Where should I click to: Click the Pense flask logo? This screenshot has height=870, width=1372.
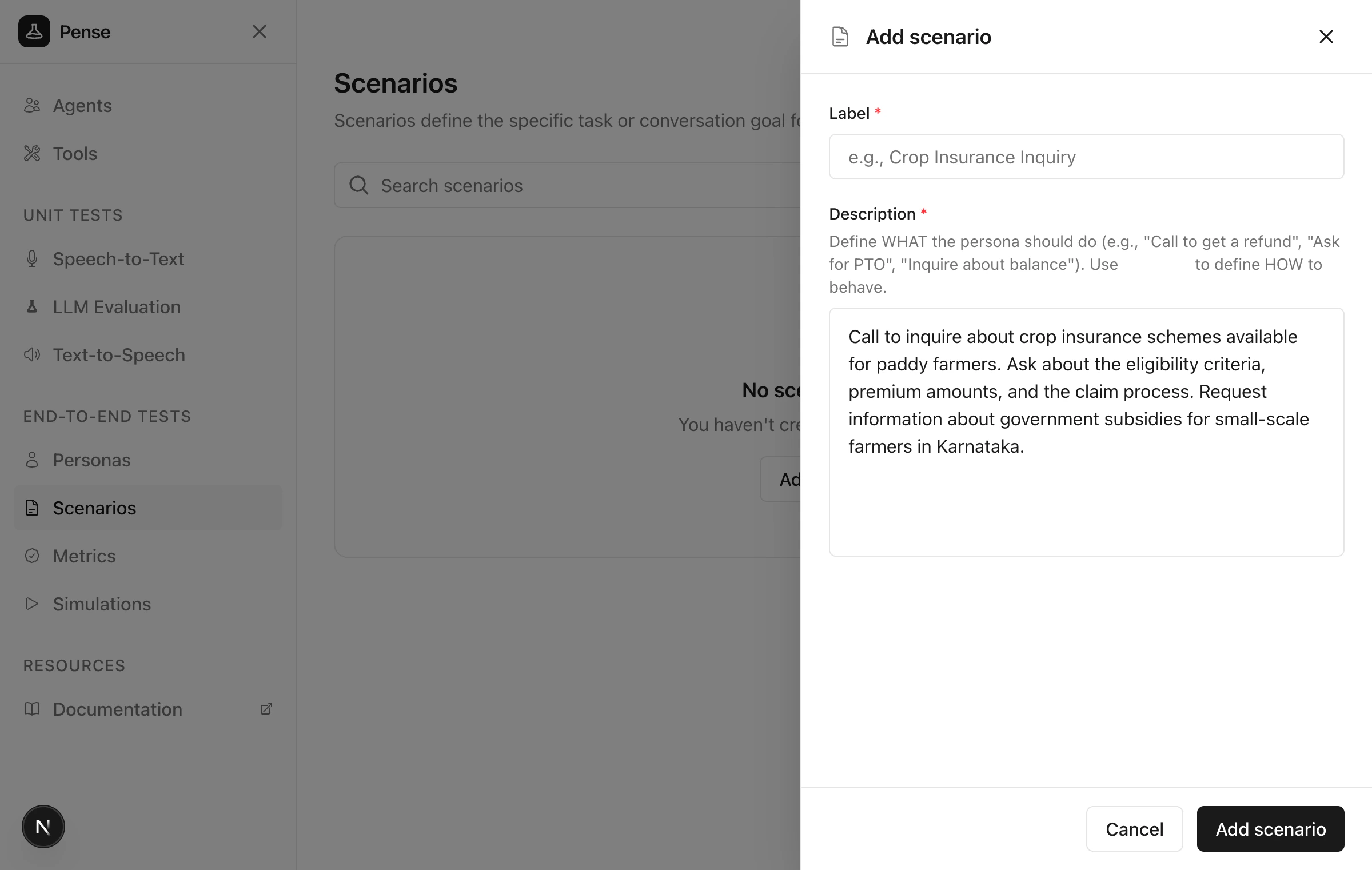(x=34, y=31)
